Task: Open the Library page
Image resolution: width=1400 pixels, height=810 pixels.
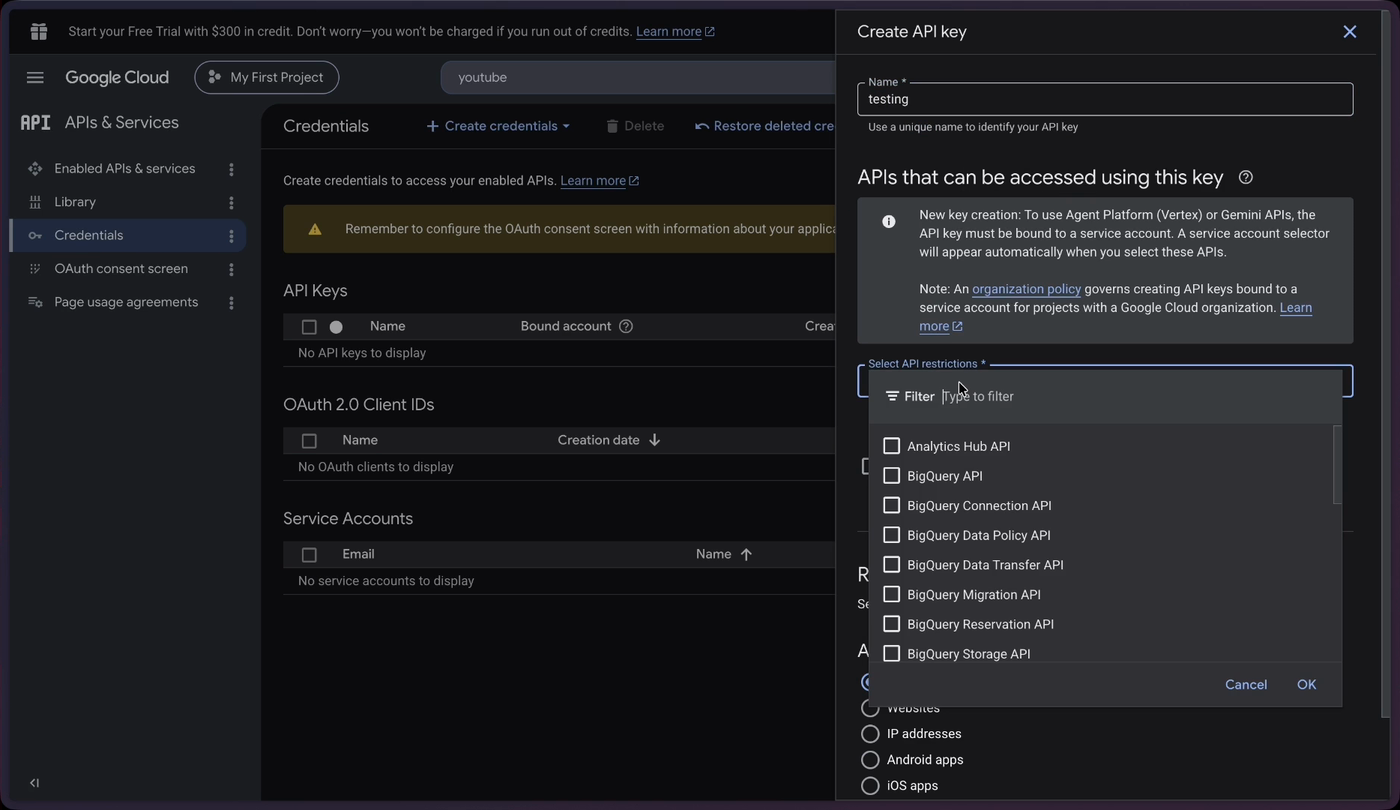Action: (75, 202)
